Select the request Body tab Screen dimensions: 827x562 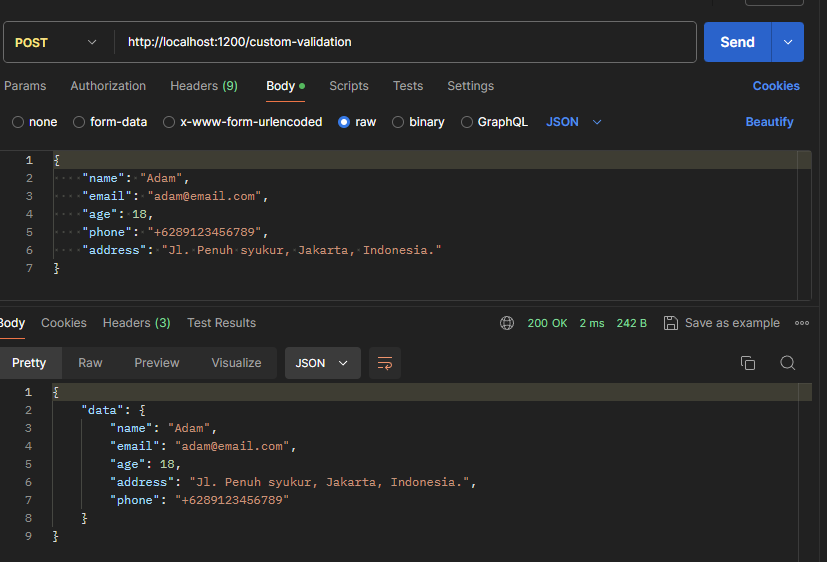[x=285, y=85]
